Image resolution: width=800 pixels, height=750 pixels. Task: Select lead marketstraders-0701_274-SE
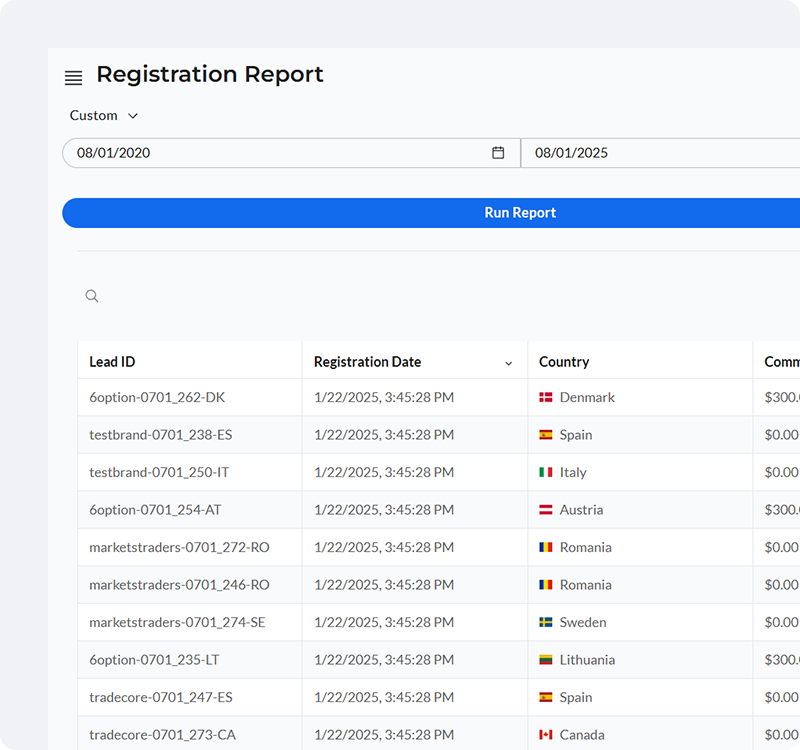[x=177, y=622]
